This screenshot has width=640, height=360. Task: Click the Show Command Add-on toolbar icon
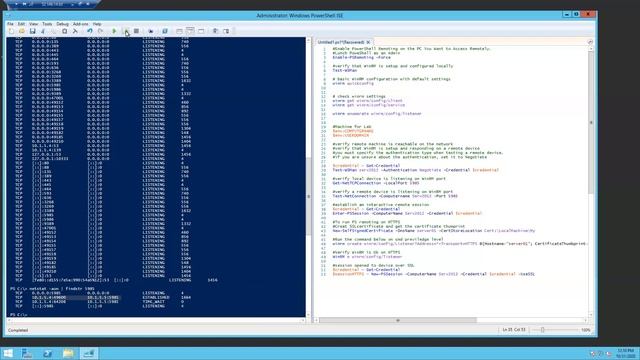(226, 31)
